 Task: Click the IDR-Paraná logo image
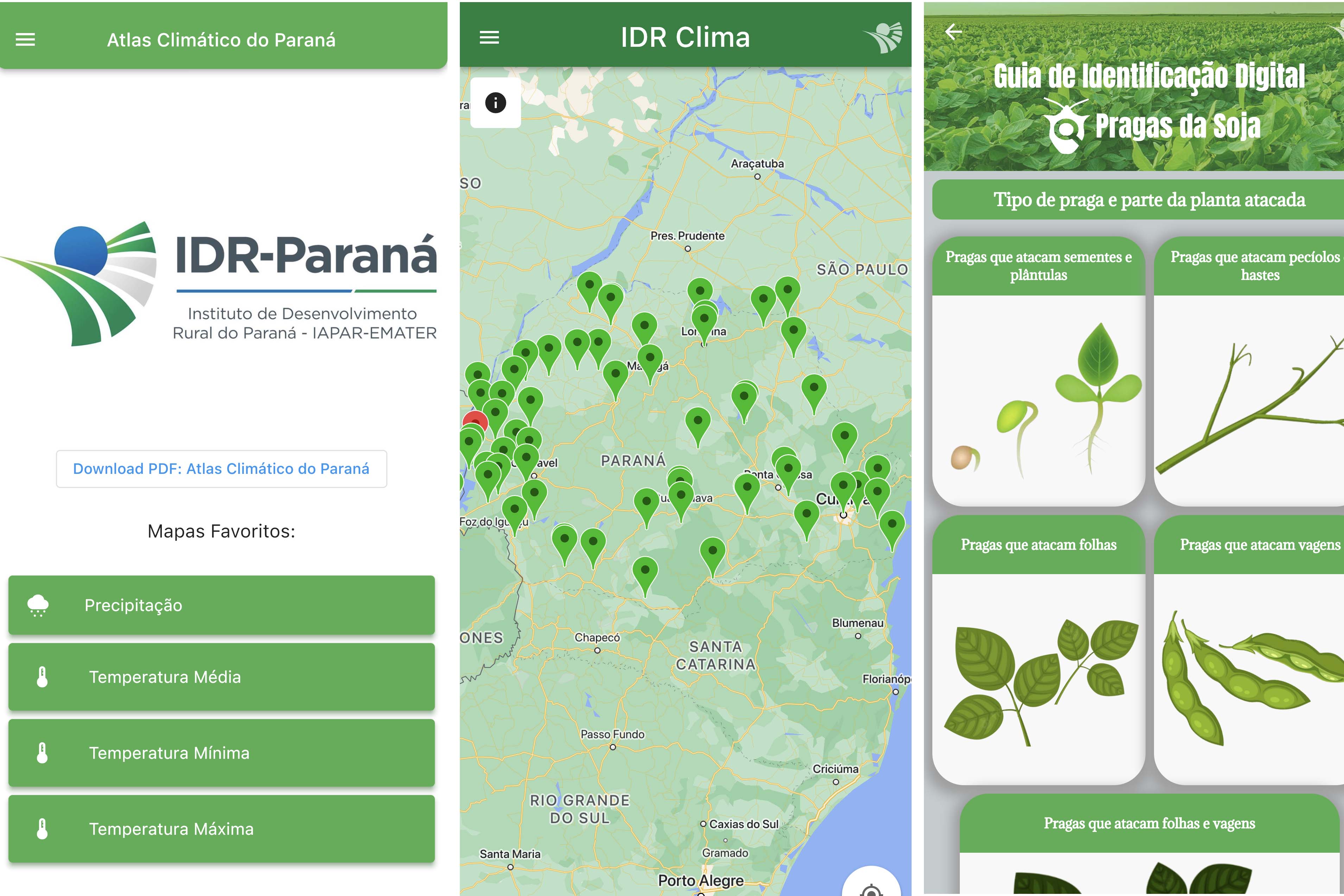pos(219,284)
